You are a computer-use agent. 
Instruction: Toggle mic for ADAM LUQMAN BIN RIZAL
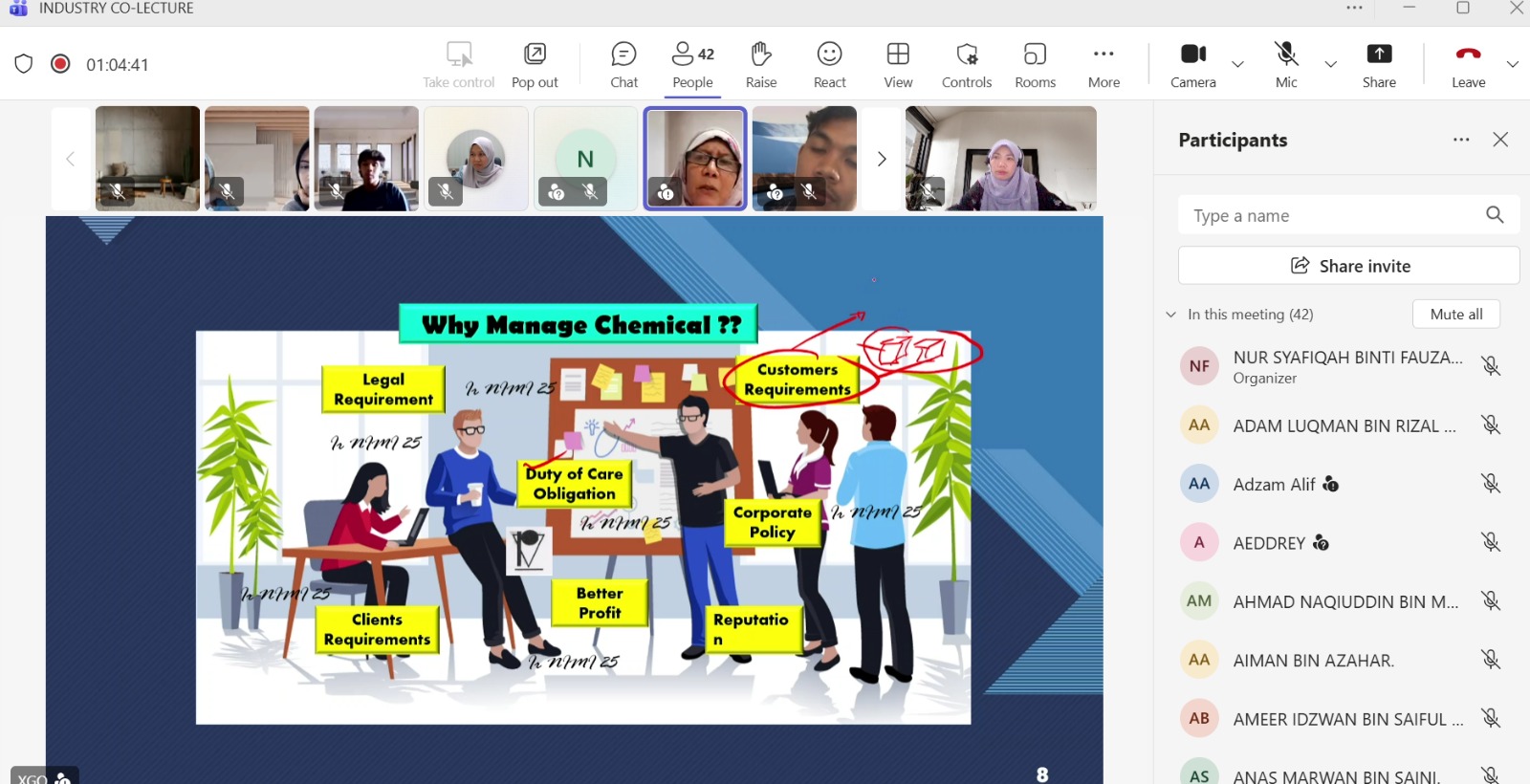pyautogui.click(x=1490, y=425)
